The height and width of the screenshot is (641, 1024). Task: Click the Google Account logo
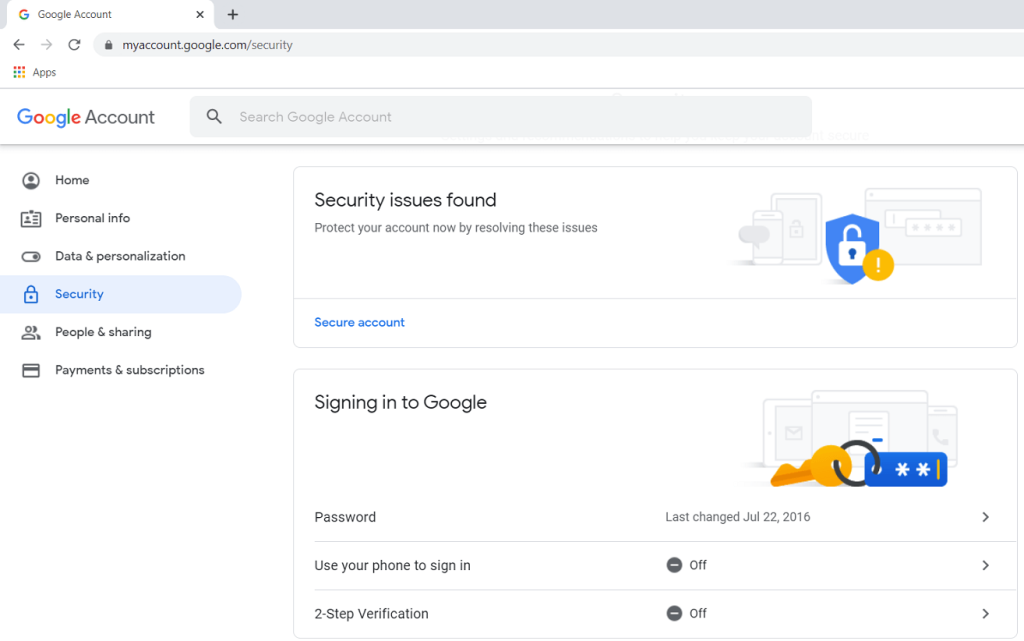point(86,117)
